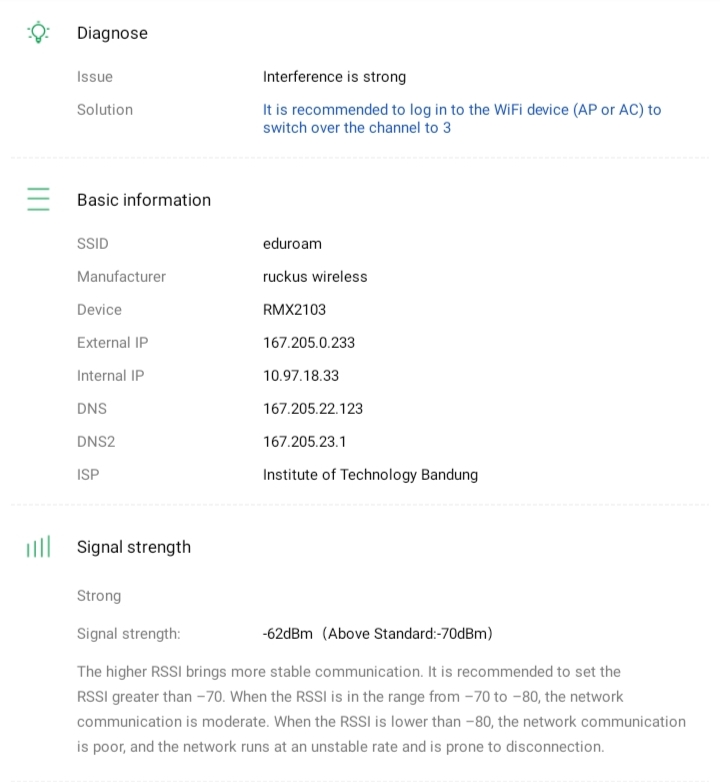The image size is (720, 782).
Task: Select the Basic information heading
Action: point(144,200)
